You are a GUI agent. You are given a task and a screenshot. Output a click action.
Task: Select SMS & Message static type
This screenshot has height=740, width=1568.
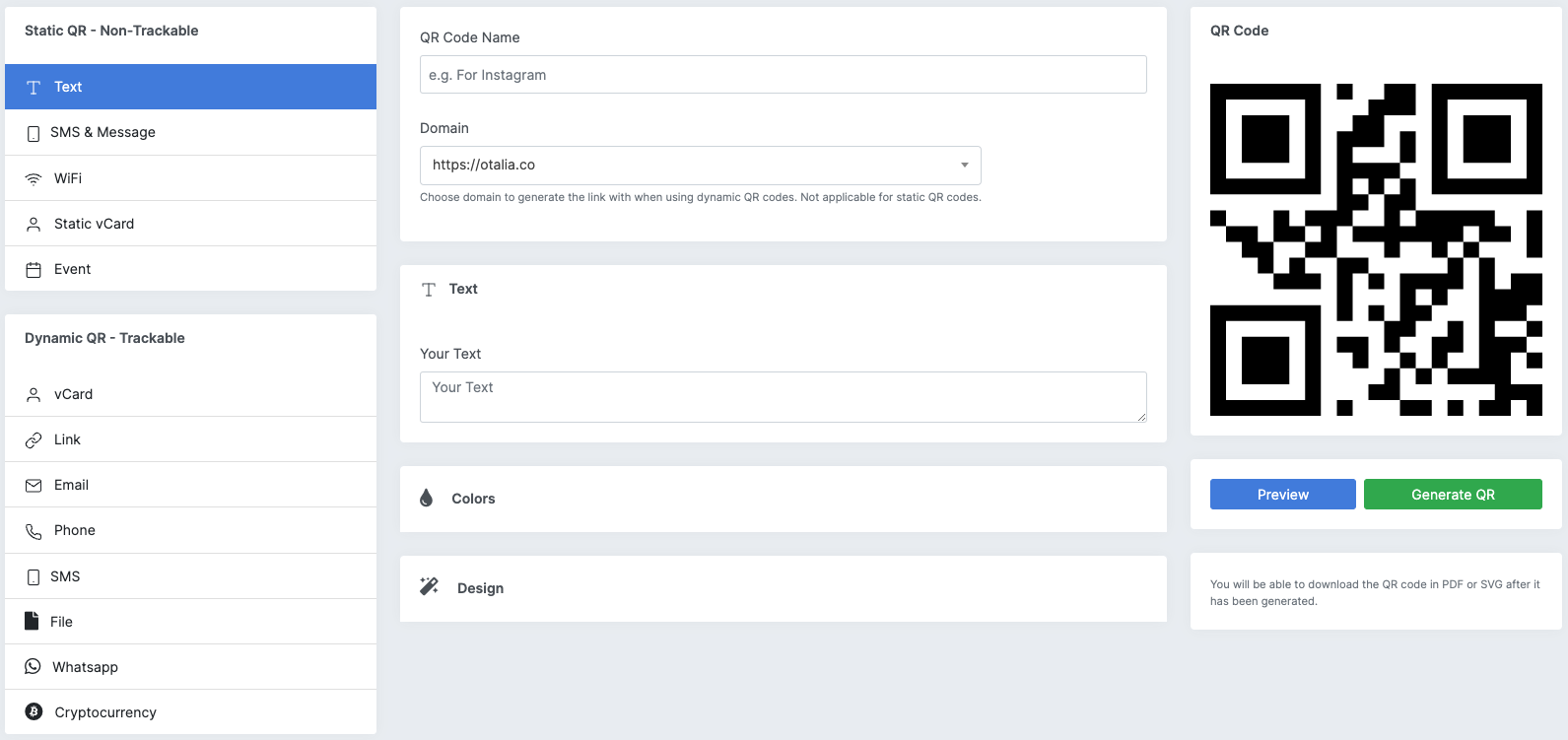pos(190,132)
